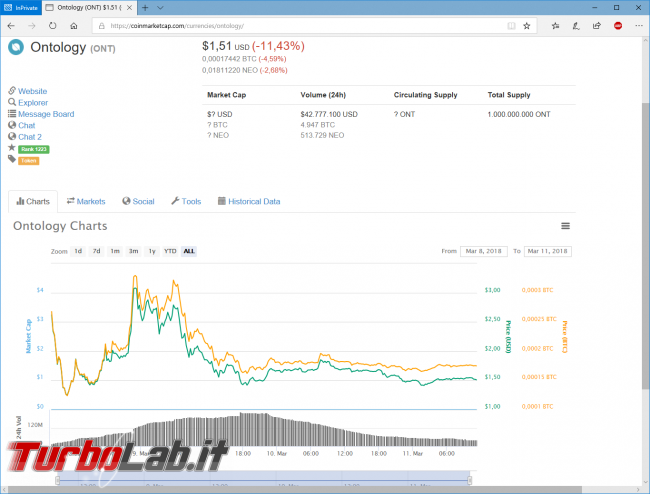Open a new tab with plus
The image size is (650, 494).
pos(145,7)
